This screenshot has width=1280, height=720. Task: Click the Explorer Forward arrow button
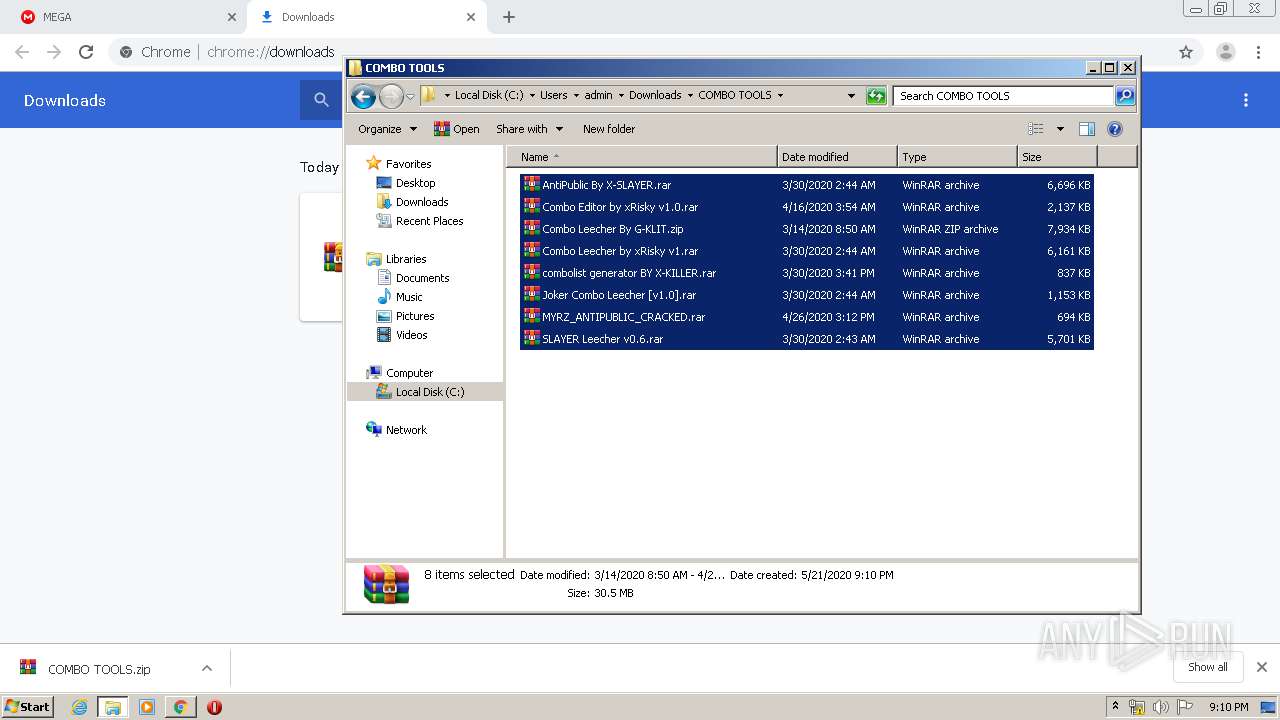pos(391,96)
